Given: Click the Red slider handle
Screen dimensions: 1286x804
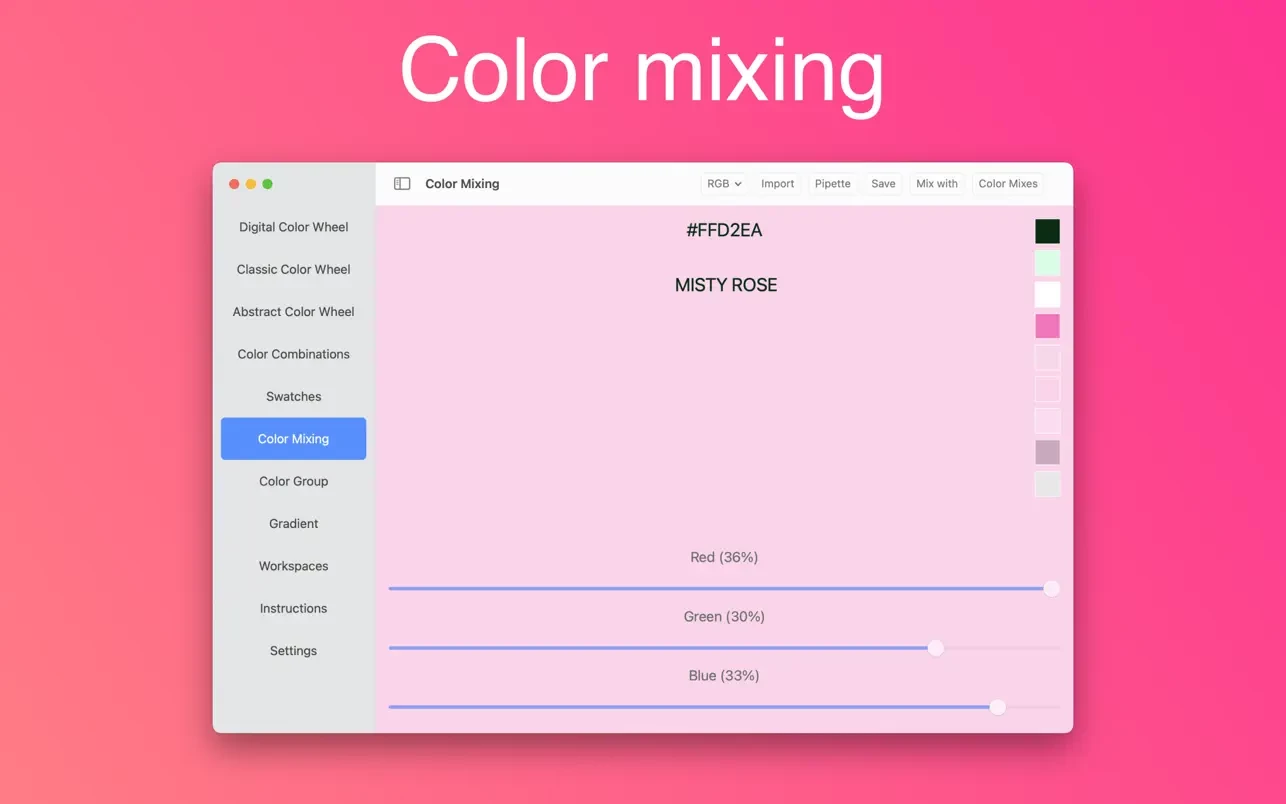Looking at the screenshot, I should [x=1051, y=588].
